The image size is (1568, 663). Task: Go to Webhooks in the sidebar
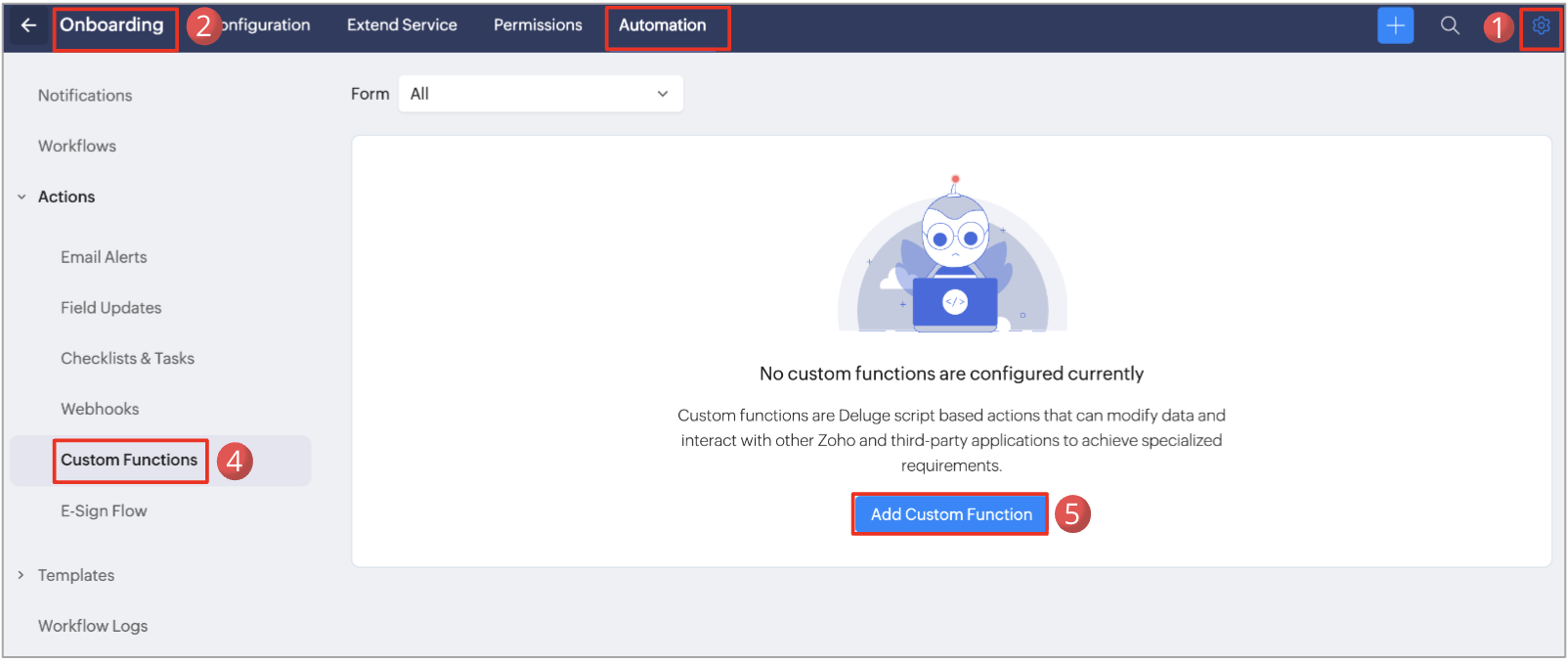click(100, 409)
